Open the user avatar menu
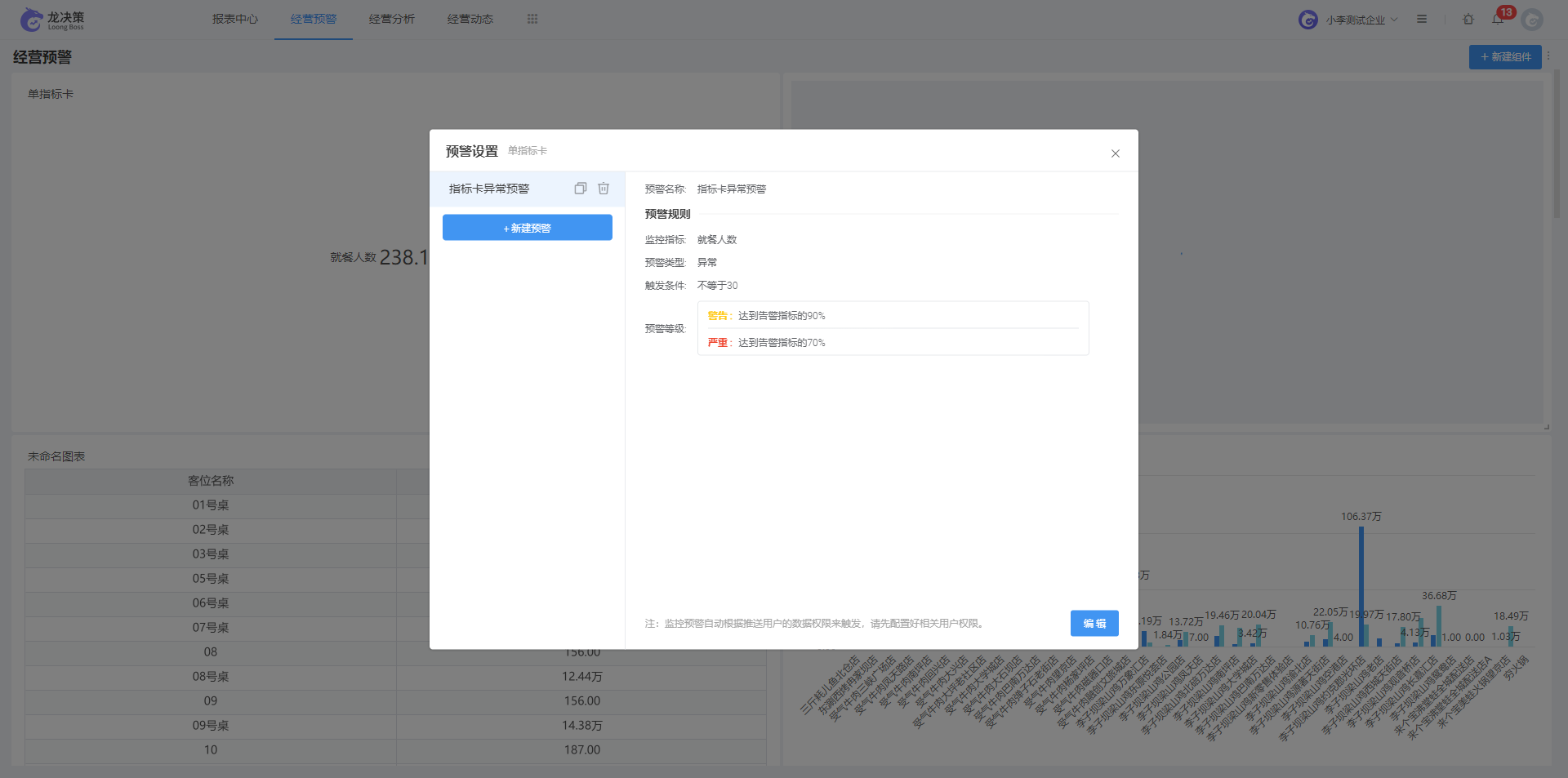The image size is (1568, 778). [x=1532, y=20]
